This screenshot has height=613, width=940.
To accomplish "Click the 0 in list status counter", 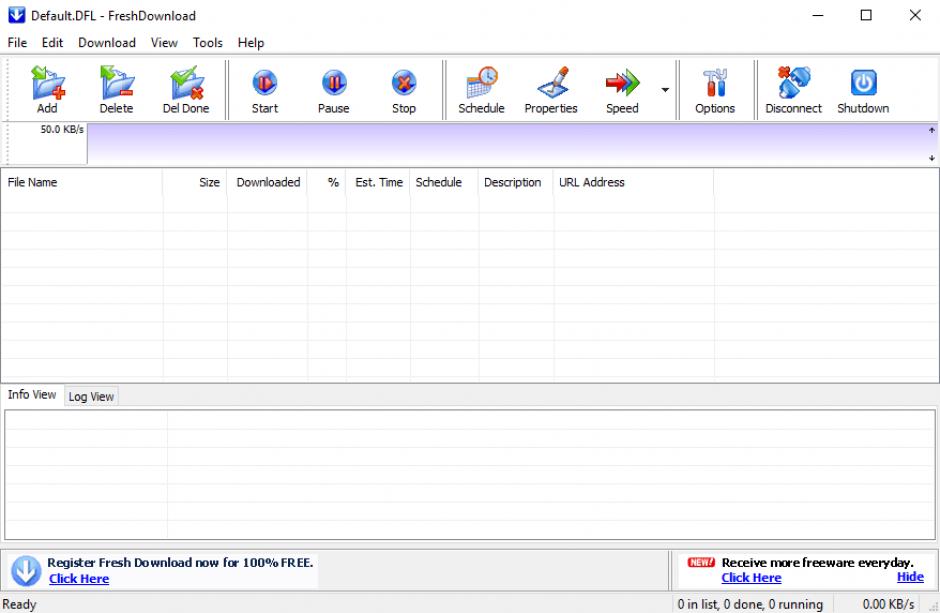I will (x=750, y=605).
